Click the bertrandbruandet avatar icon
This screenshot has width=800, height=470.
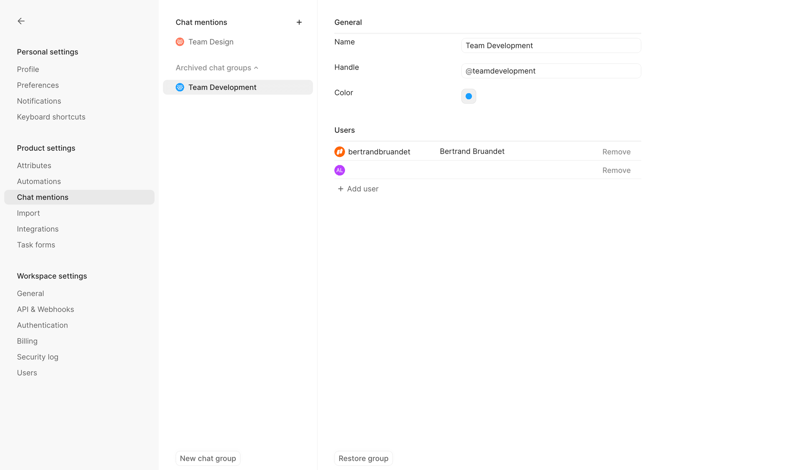[339, 152]
